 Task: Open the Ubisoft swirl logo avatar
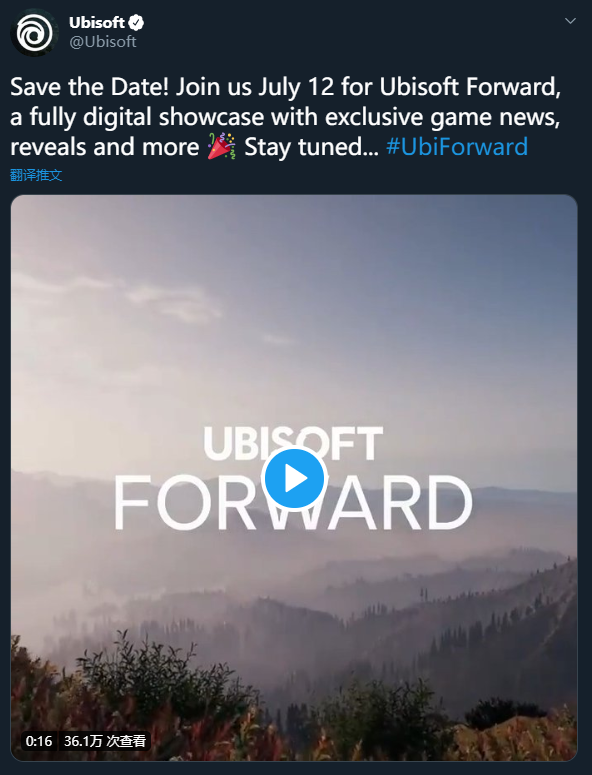coord(34,34)
